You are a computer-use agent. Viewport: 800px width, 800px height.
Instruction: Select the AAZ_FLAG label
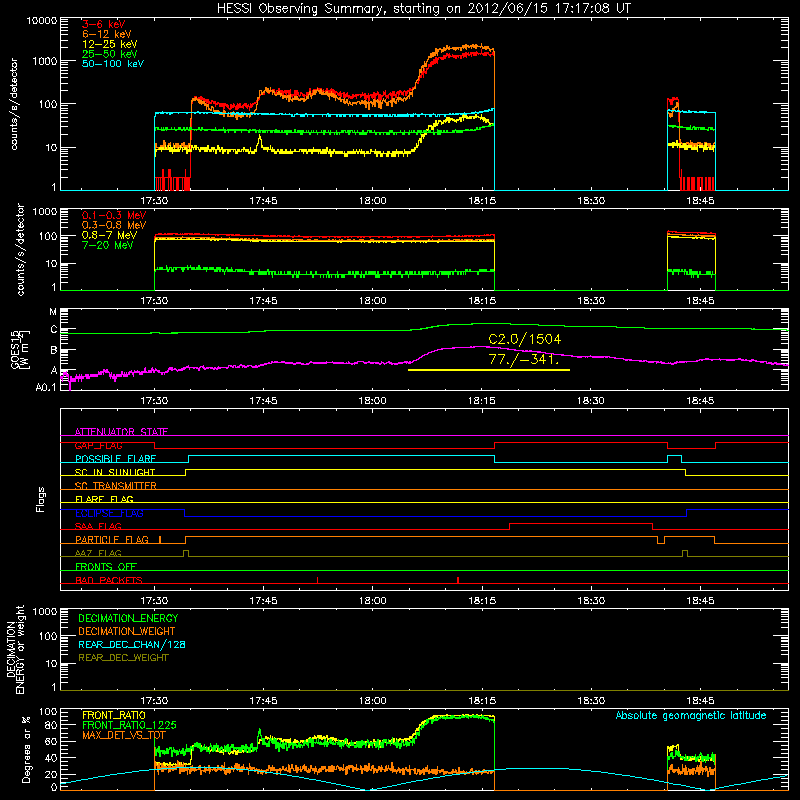[x=98, y=553]
